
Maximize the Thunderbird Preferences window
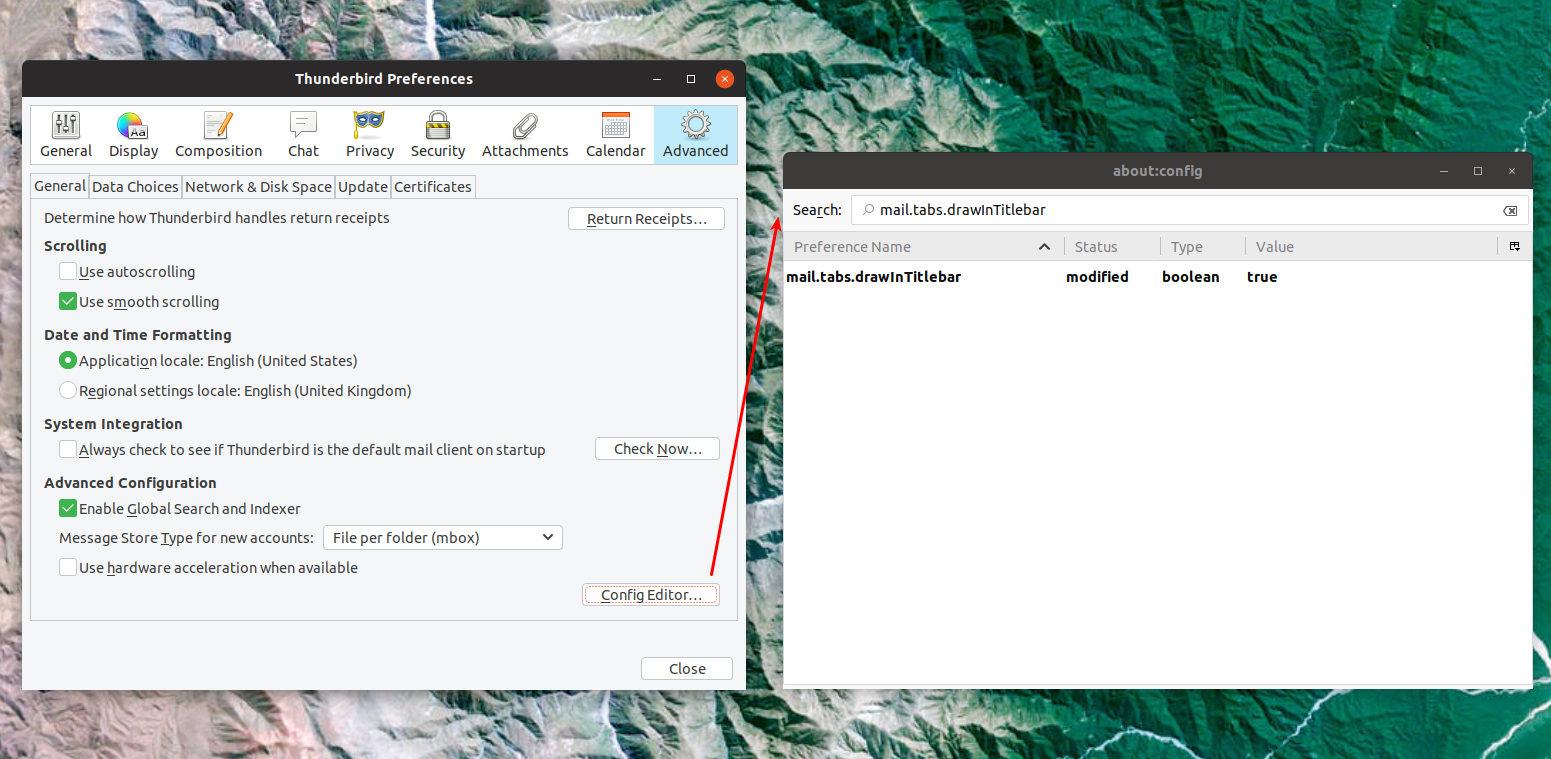690,79
